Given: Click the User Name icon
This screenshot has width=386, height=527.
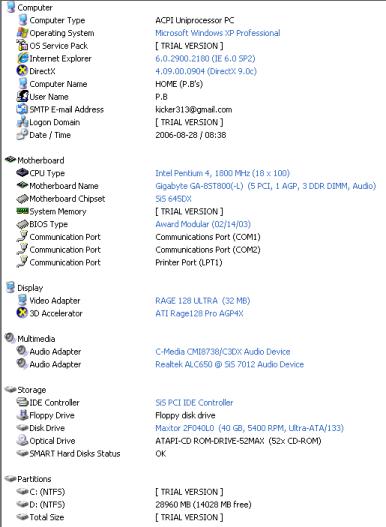Looking at the screenshot, I should tap(22, 96).
